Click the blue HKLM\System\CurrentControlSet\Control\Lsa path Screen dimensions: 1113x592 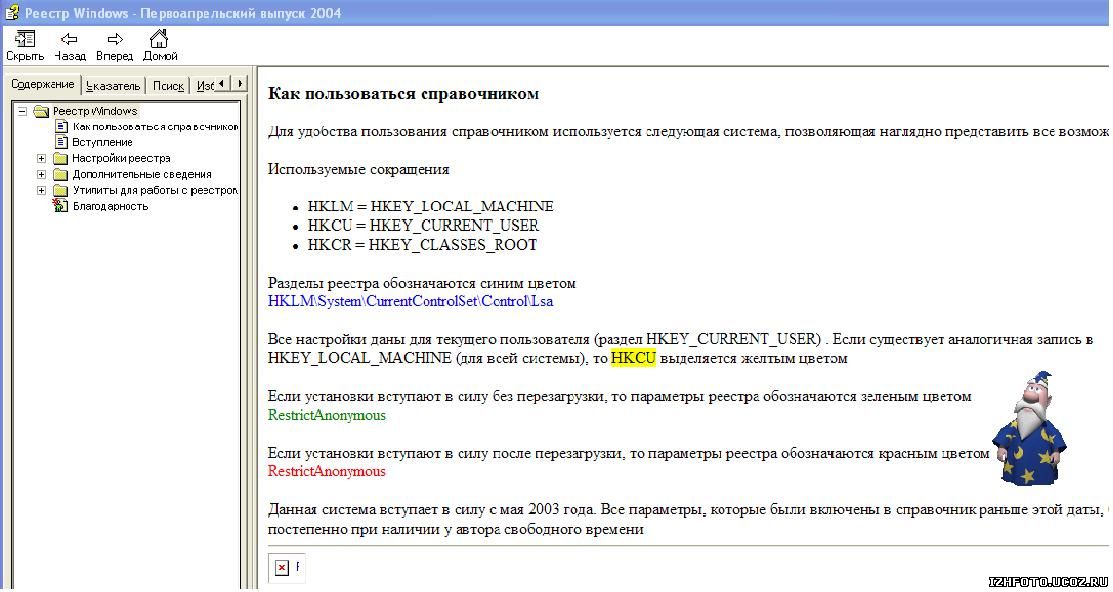tap(410, 301)
